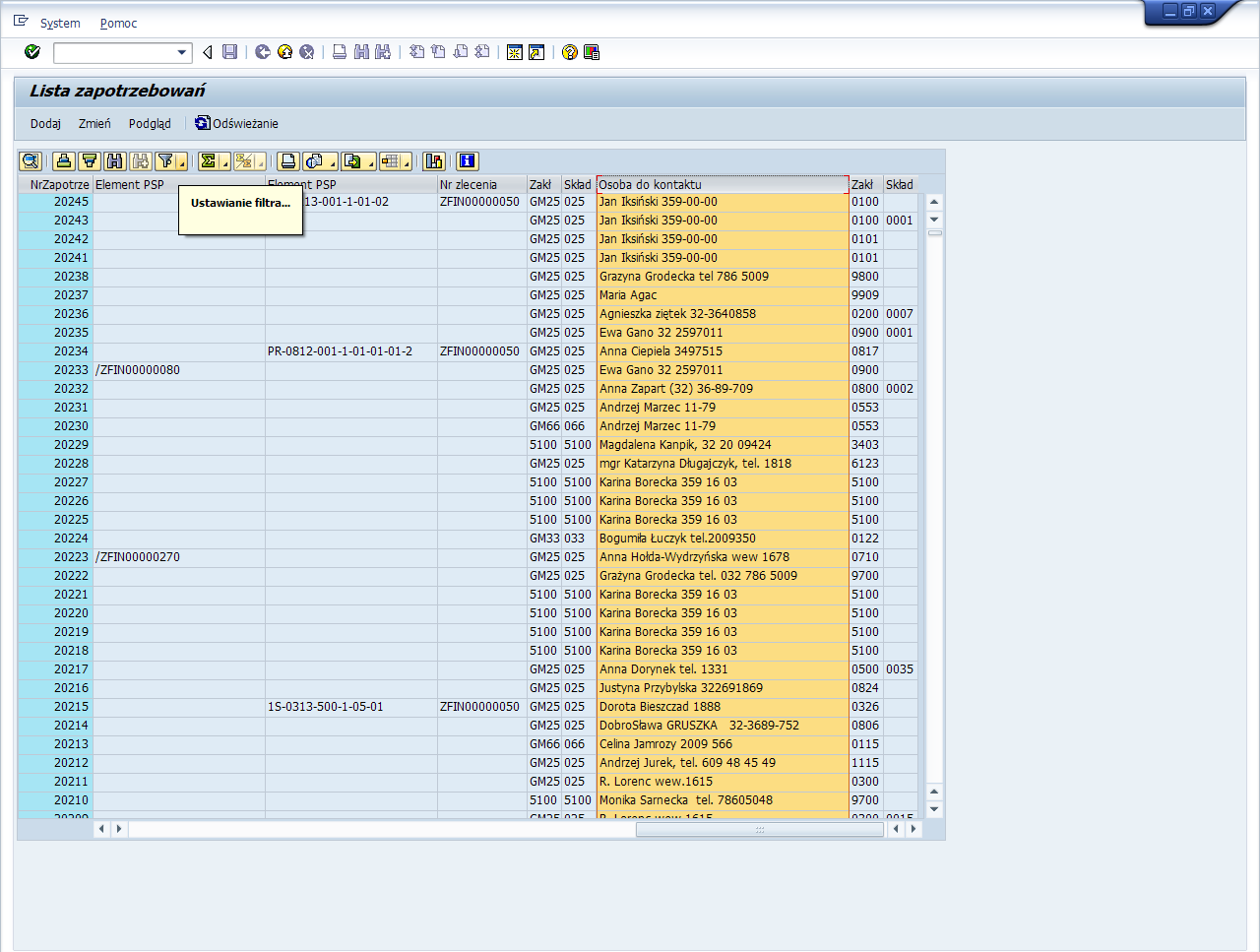The image size is (1260, 952).
Task: Click the Find binoculars icon in the standard toolbar
Action: click(x=361, y=52)
